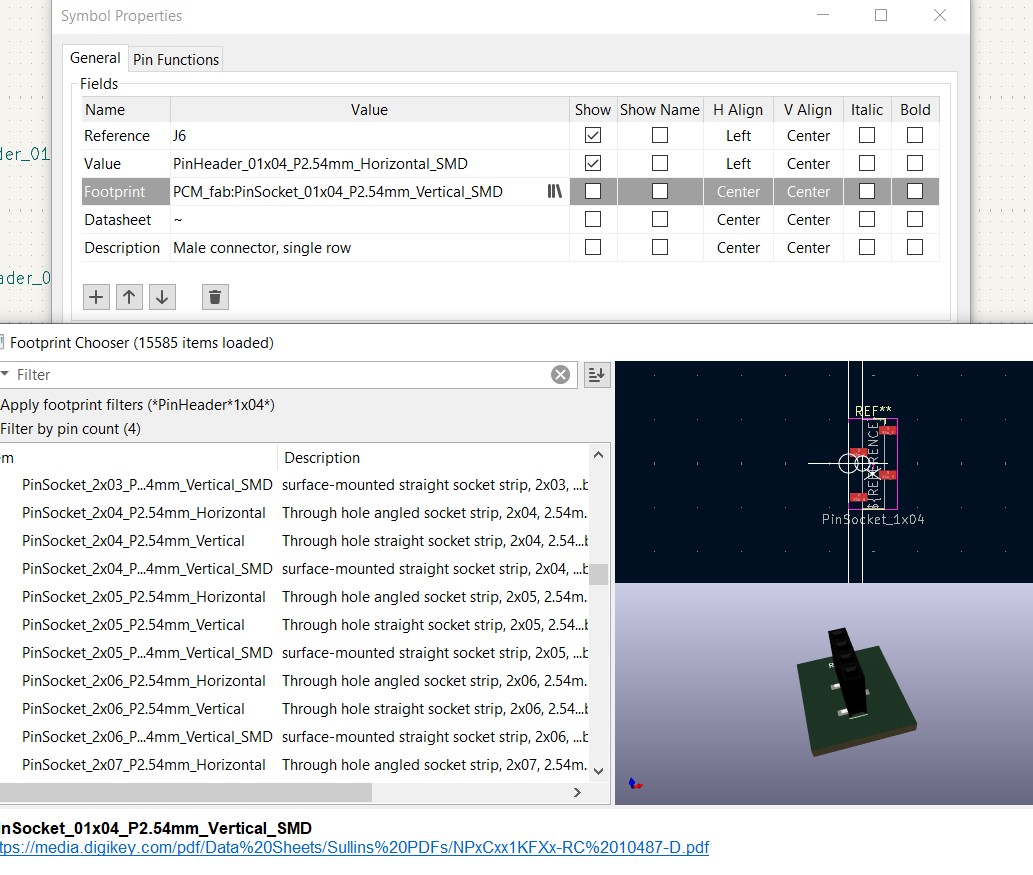Select Filter by pin count (4) option

click(70, 429)
